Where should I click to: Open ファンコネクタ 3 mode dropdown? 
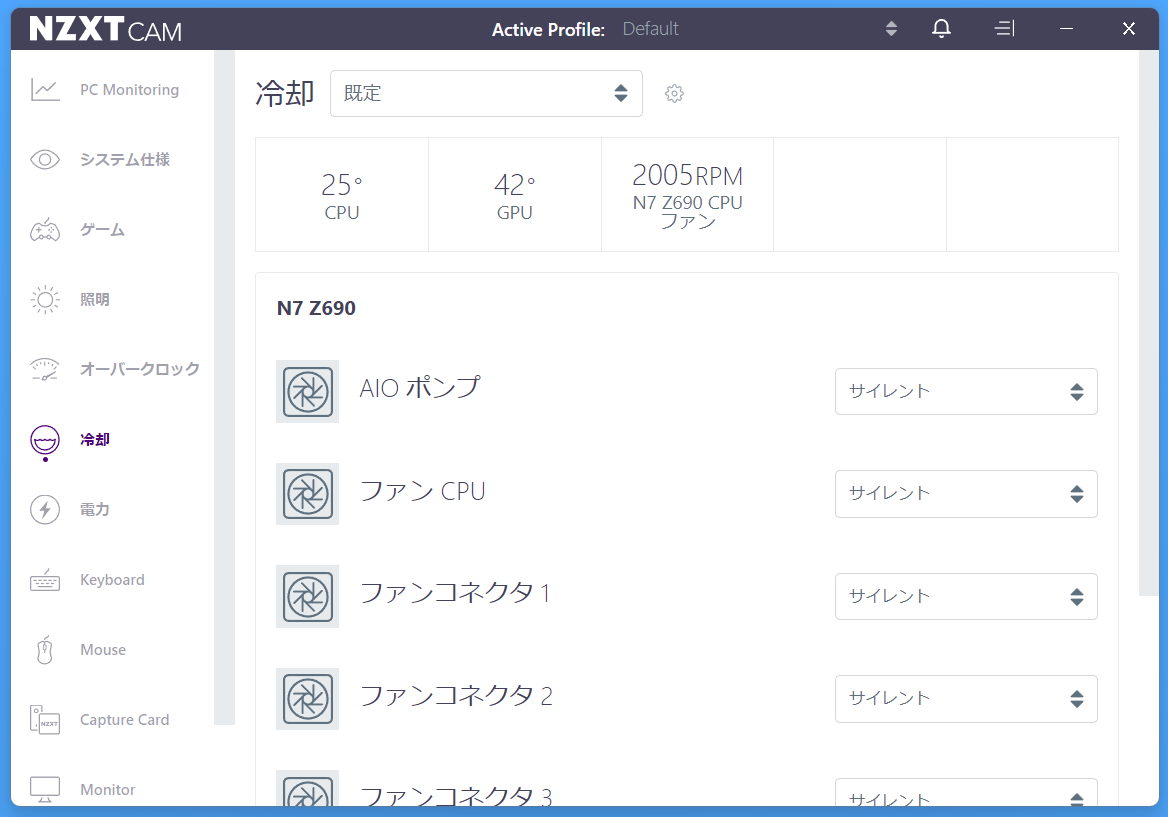966,793
